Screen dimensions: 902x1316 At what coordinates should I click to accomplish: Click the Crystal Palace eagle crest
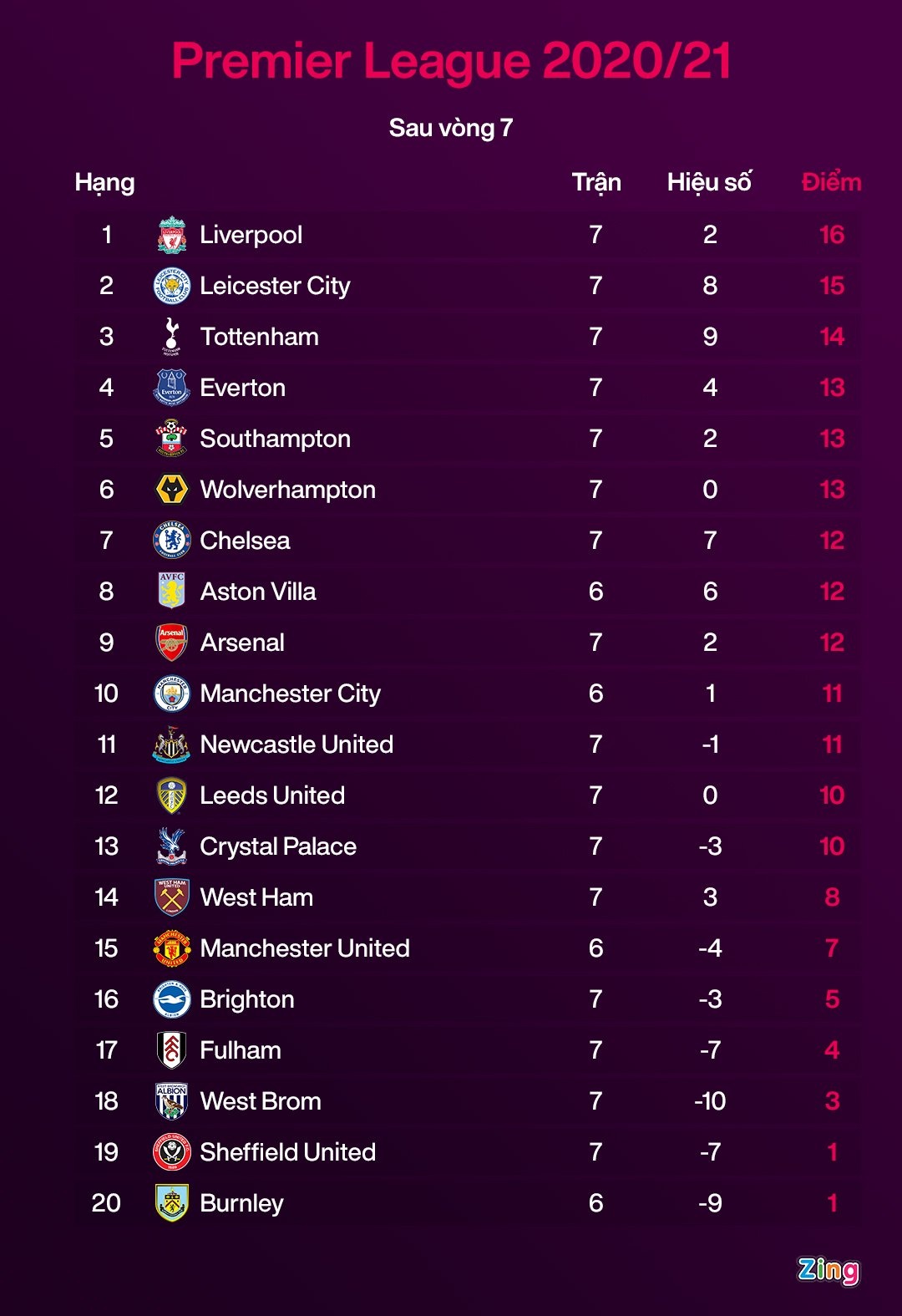coord(172,846)
